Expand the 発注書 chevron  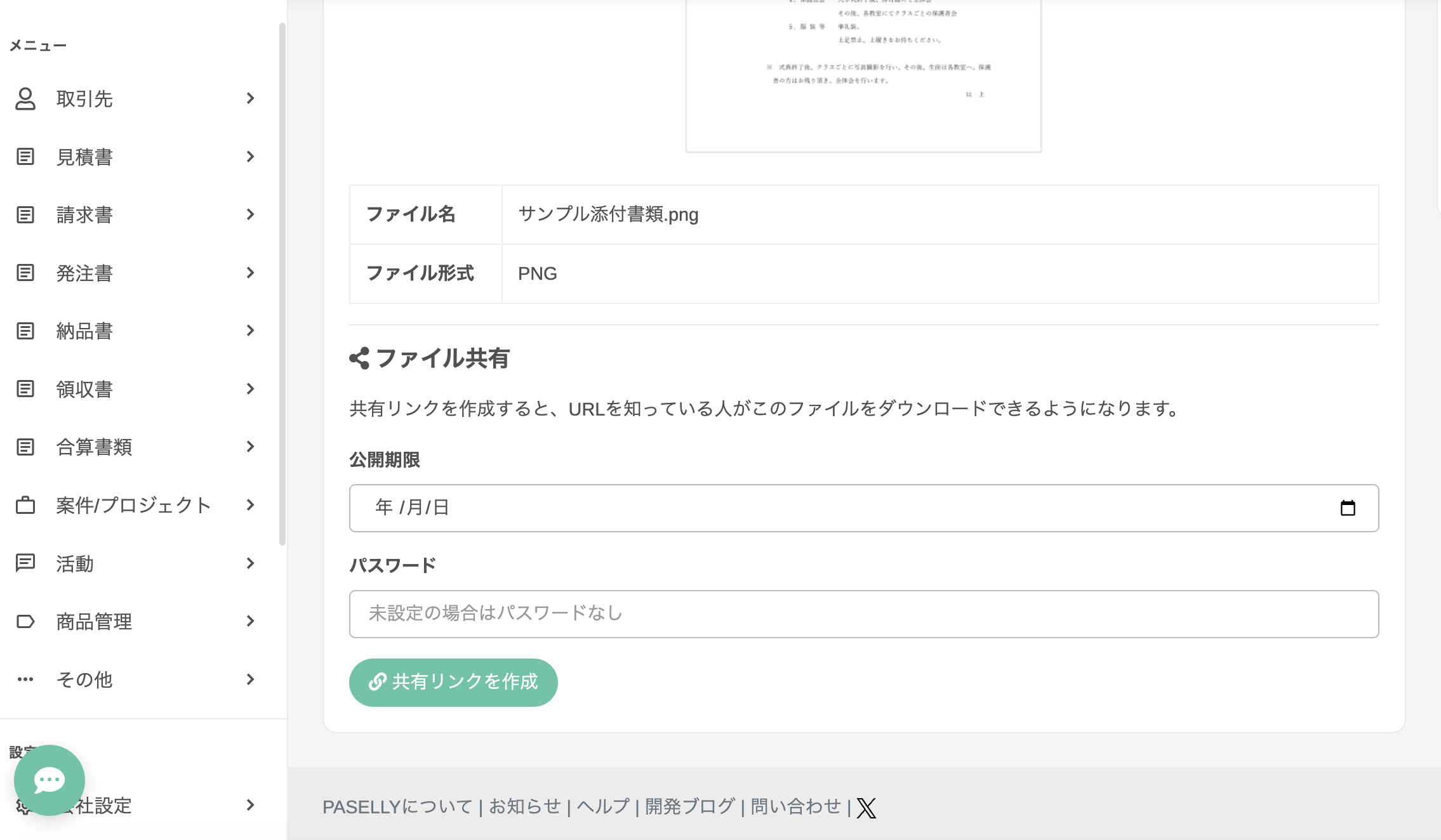[x=251, y=273]
